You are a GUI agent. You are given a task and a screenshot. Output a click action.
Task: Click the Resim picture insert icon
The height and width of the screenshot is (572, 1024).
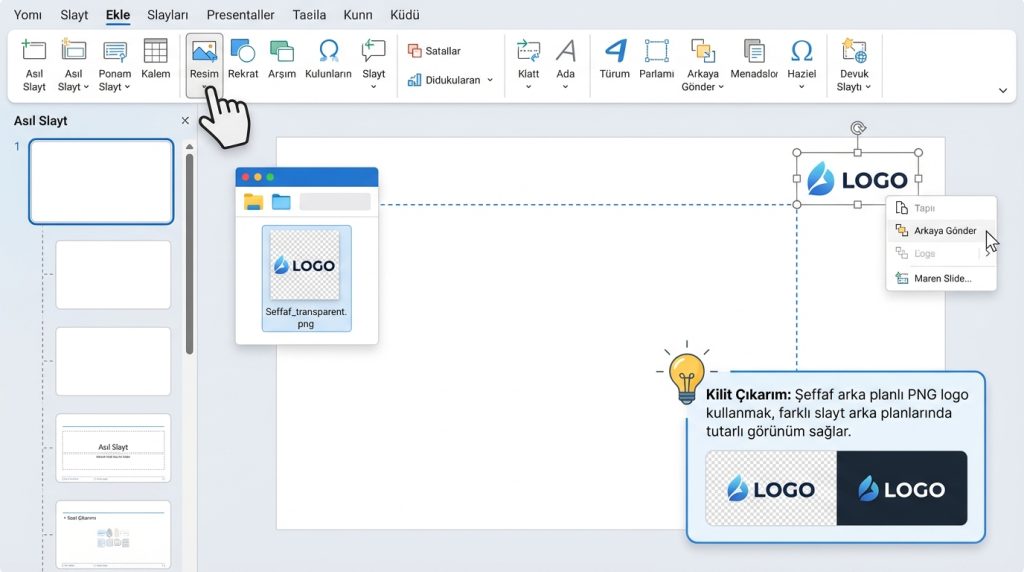tap(204, 52)
